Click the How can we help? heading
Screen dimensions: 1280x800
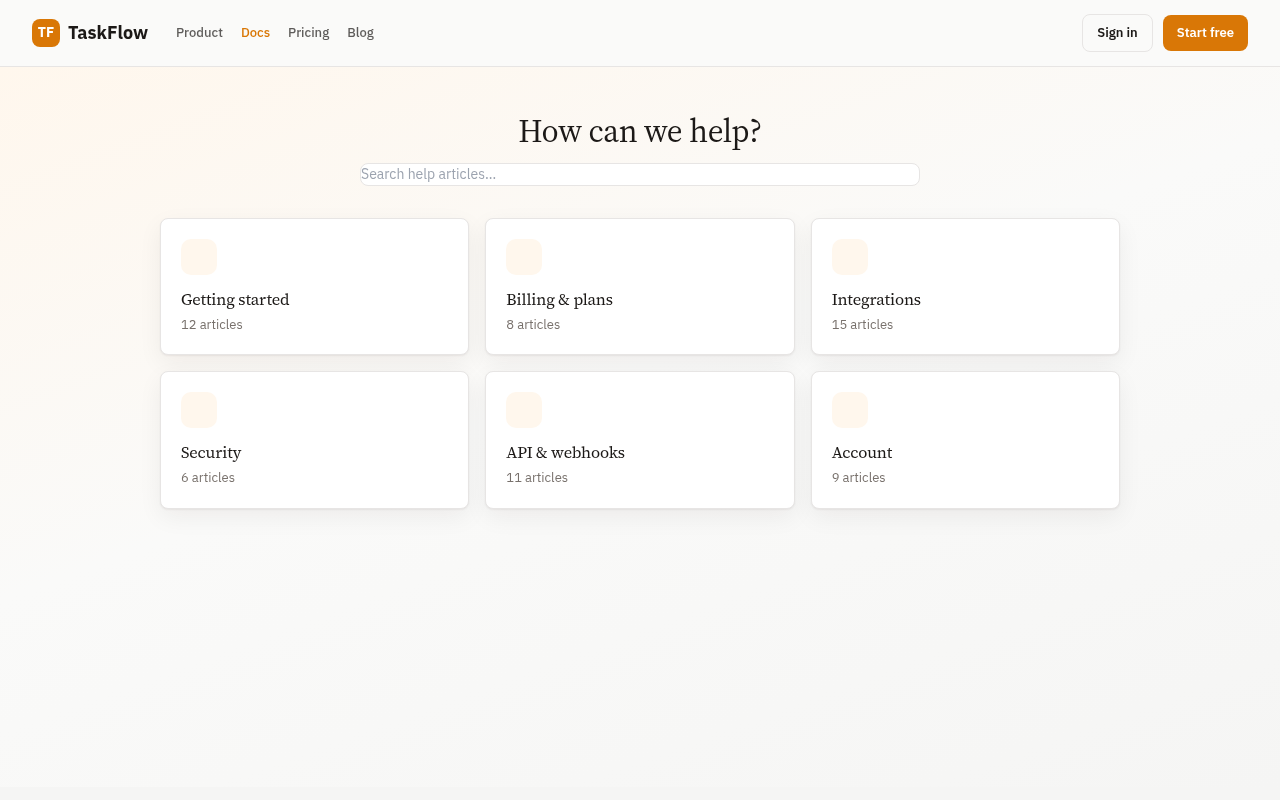pos(640,131)
